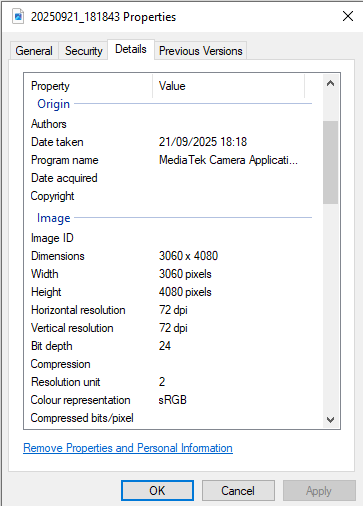Select the Colour representation label

click(80, 400)
